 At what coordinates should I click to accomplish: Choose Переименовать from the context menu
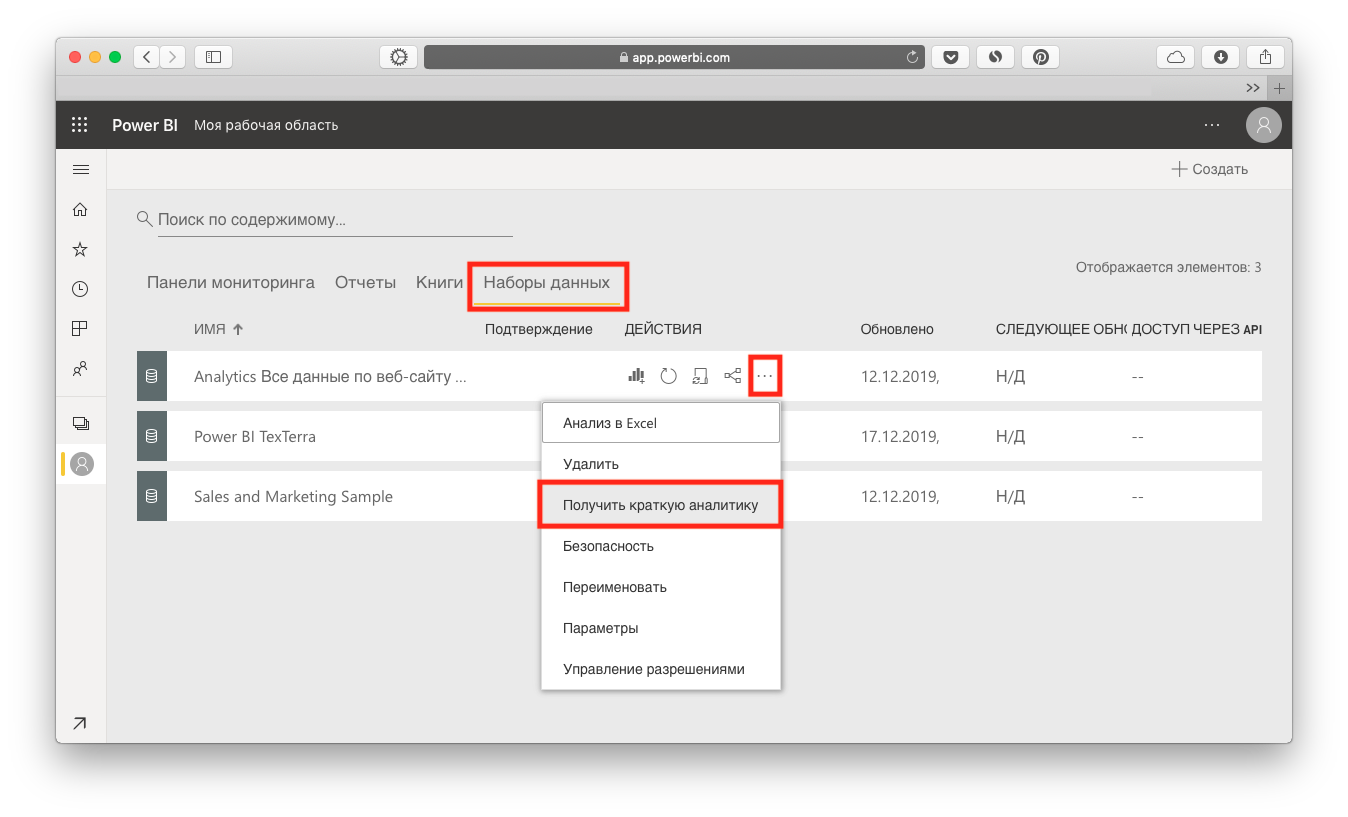pyautogui.click(x=661, y=587)
